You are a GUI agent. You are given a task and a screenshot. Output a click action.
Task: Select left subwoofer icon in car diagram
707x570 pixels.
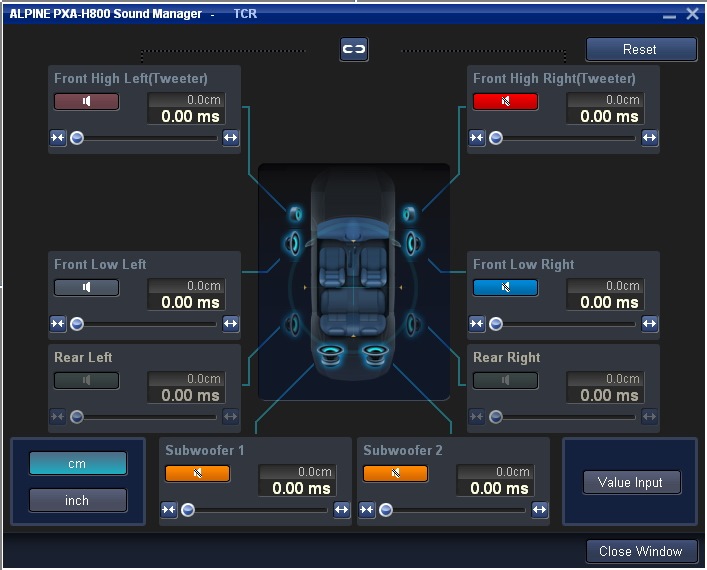(331, 354)
